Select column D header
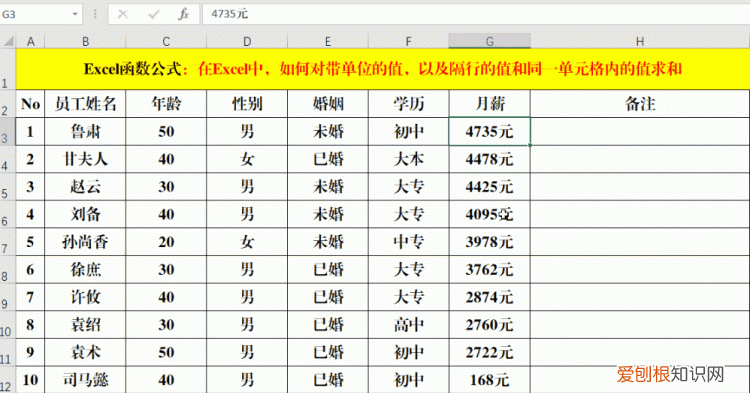 click(247, 42)
